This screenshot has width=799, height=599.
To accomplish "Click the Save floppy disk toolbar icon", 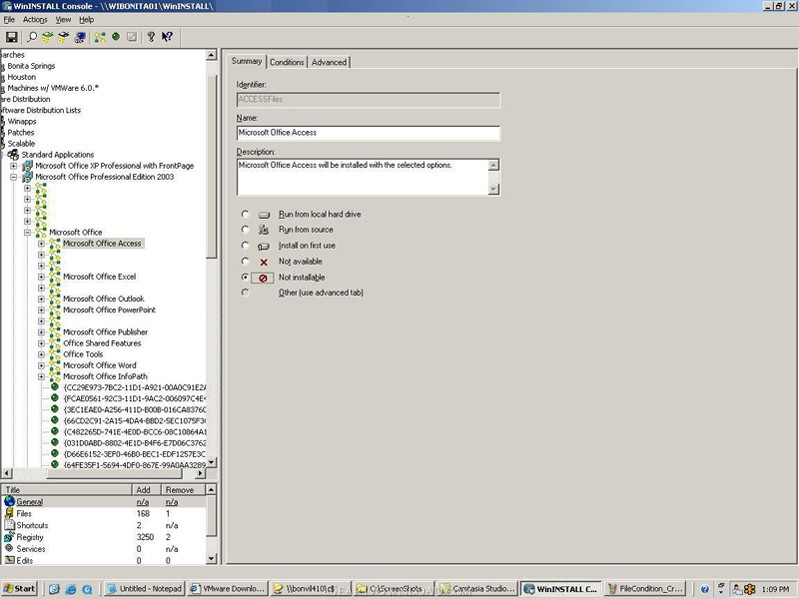I will (x=11, y=37).
